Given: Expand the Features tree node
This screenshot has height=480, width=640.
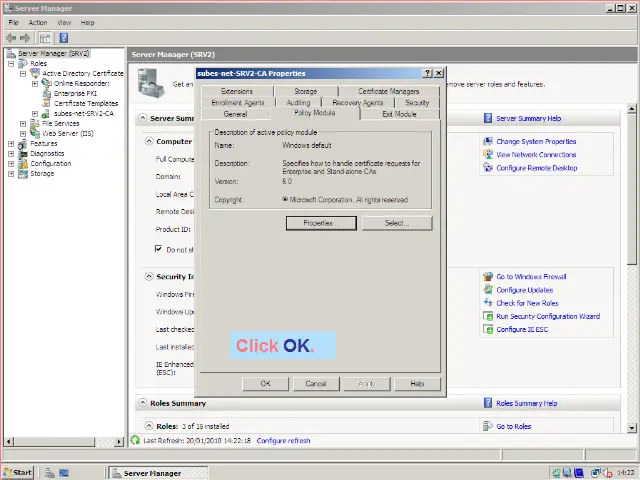Looking at the screenshot, I should click(x=11, y=143).
